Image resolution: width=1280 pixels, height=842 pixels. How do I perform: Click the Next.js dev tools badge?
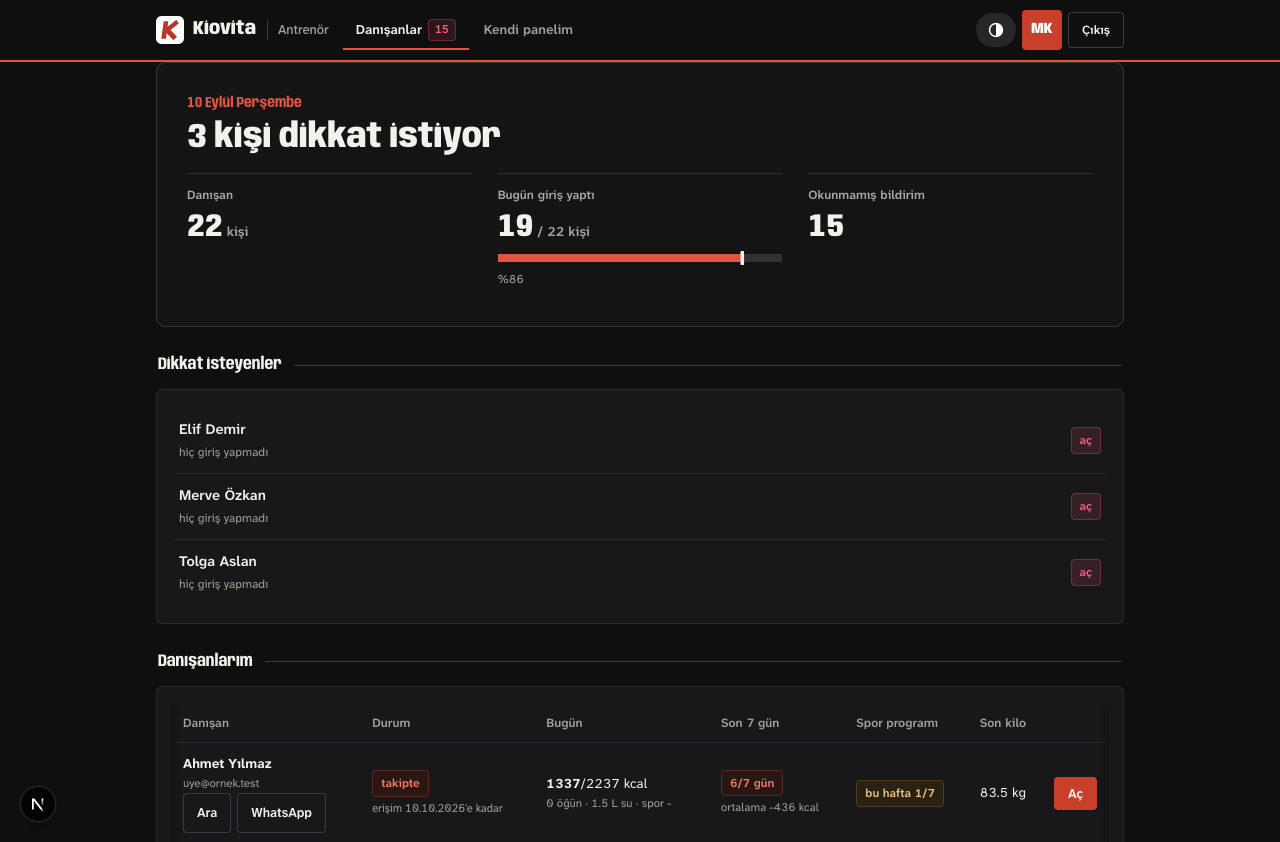pos(38,804)
